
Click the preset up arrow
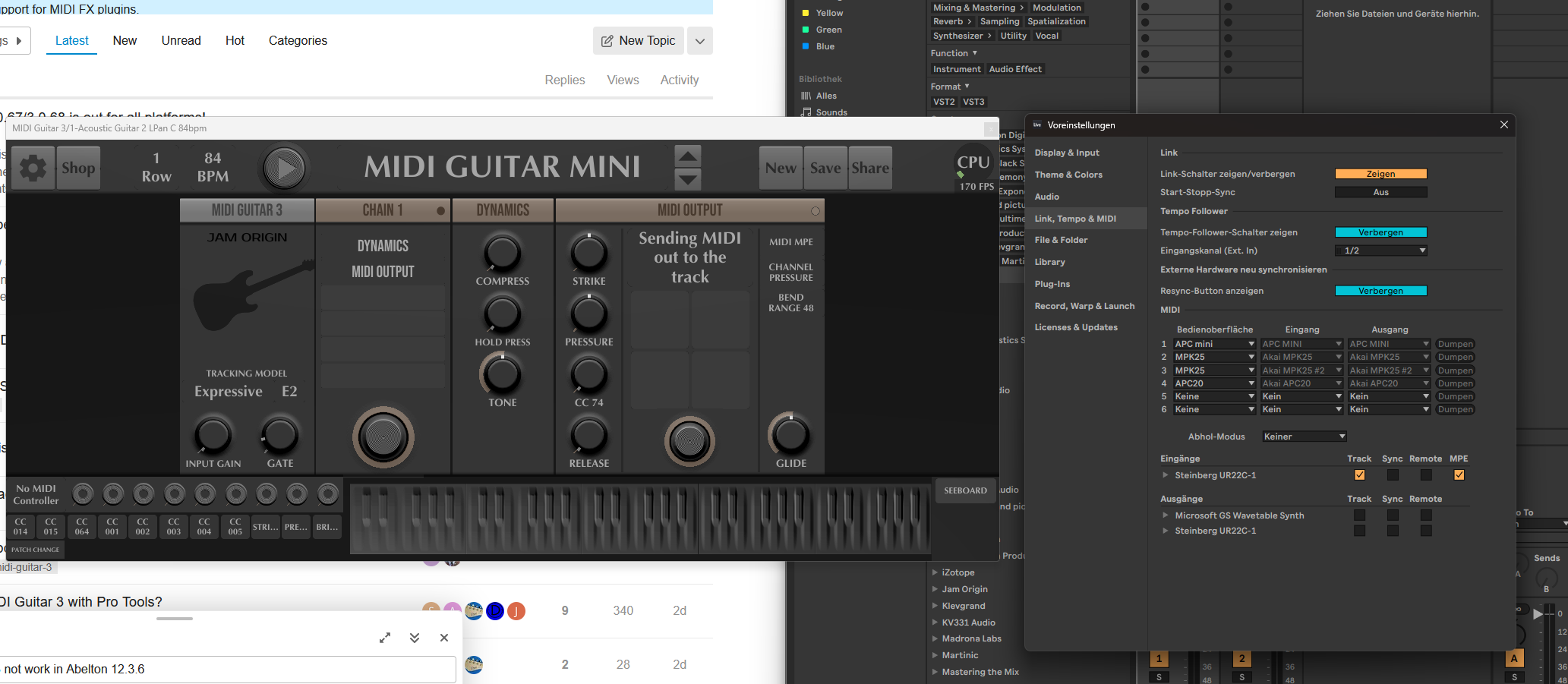point(688,156)
